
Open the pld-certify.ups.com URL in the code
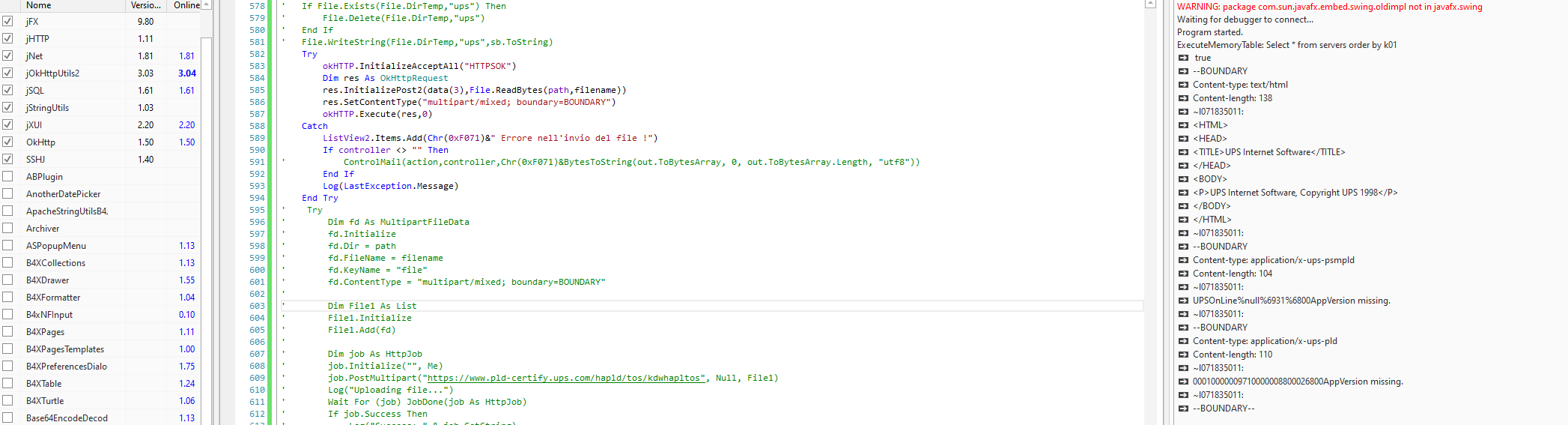[565, 378]
